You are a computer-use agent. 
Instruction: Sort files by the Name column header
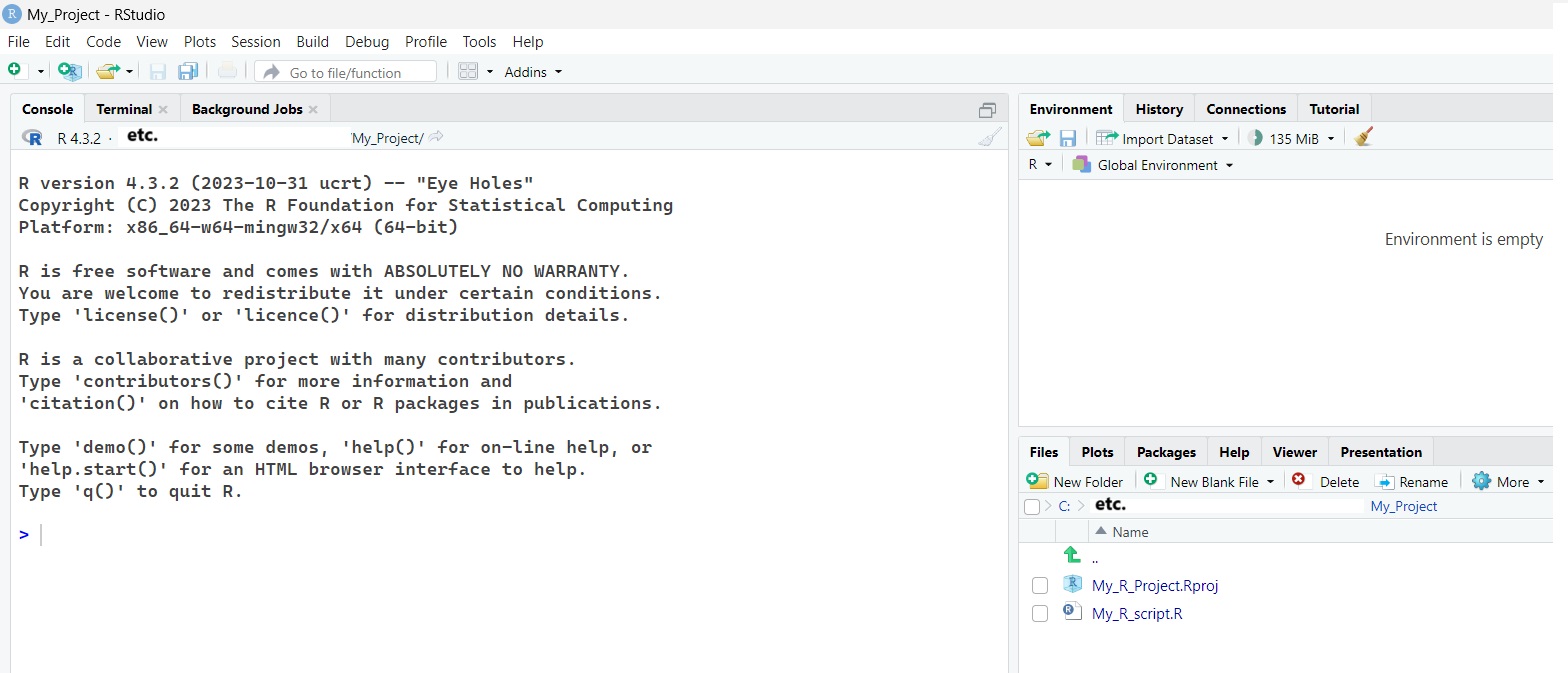pyautogui.click(x=1130, y=532)
